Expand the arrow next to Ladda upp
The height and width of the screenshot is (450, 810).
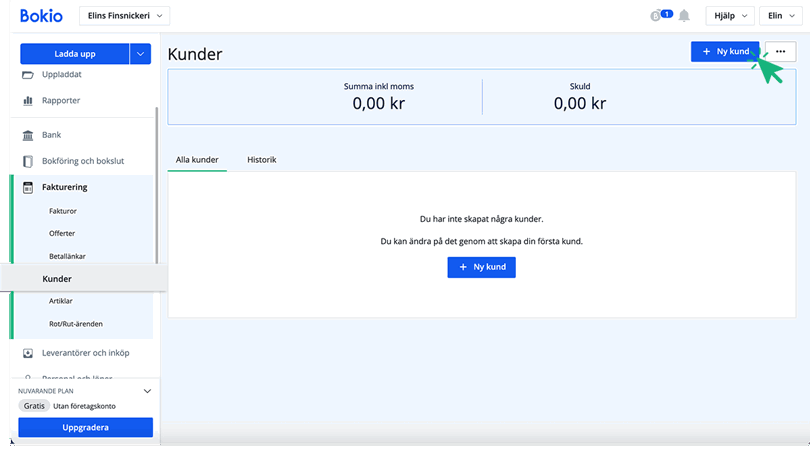(141, 54)
